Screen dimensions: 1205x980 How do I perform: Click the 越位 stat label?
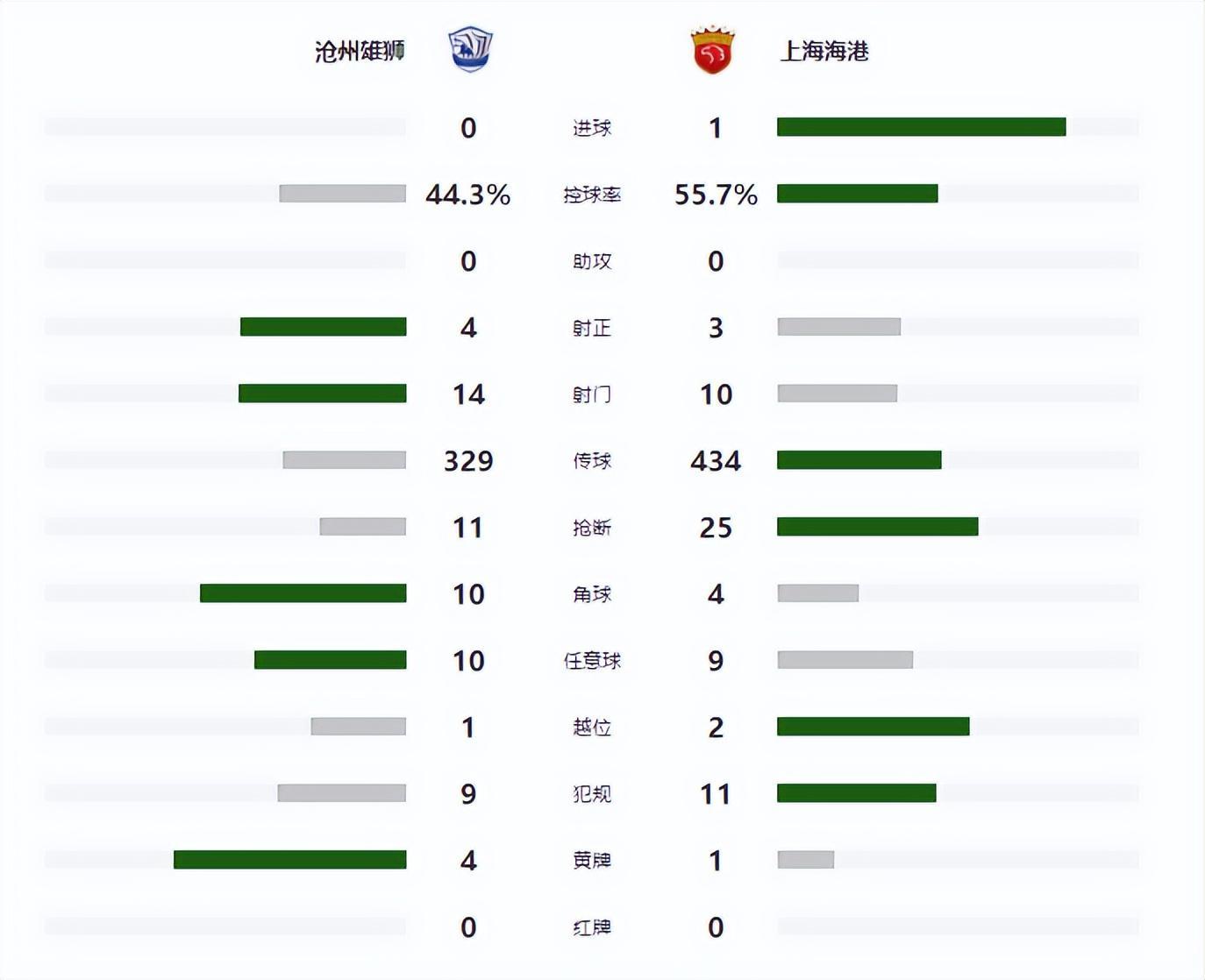pos(592,728)
